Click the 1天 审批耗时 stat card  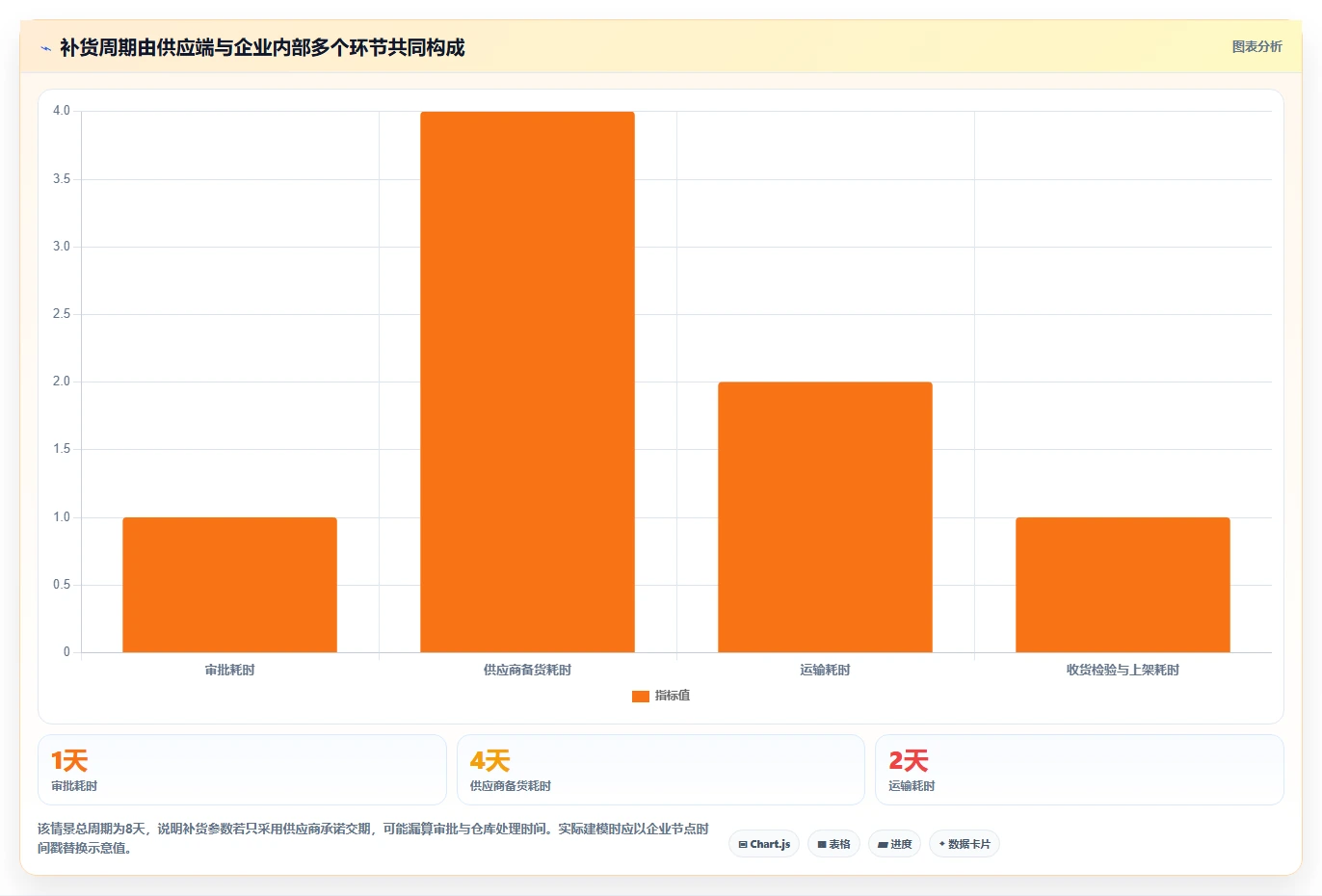point(242,770)
